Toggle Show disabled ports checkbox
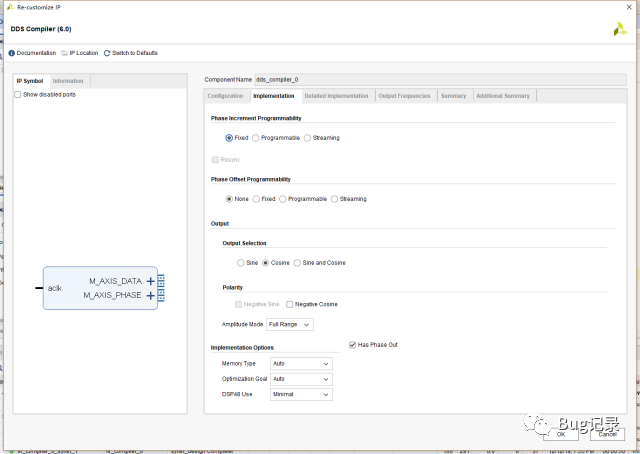640x454 pixels. point(18,95)
